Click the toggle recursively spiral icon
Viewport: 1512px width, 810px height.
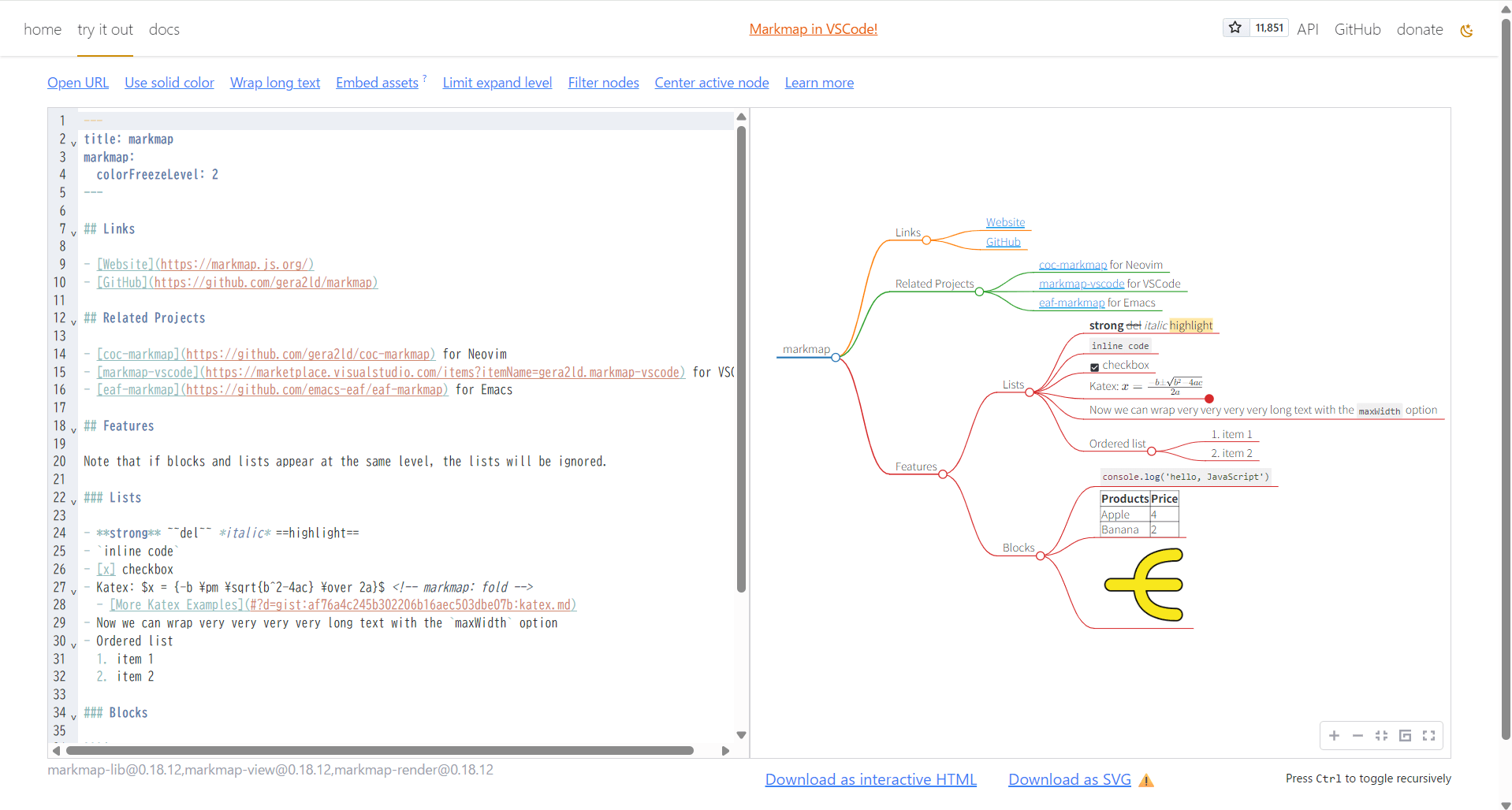click(1405, 735)
